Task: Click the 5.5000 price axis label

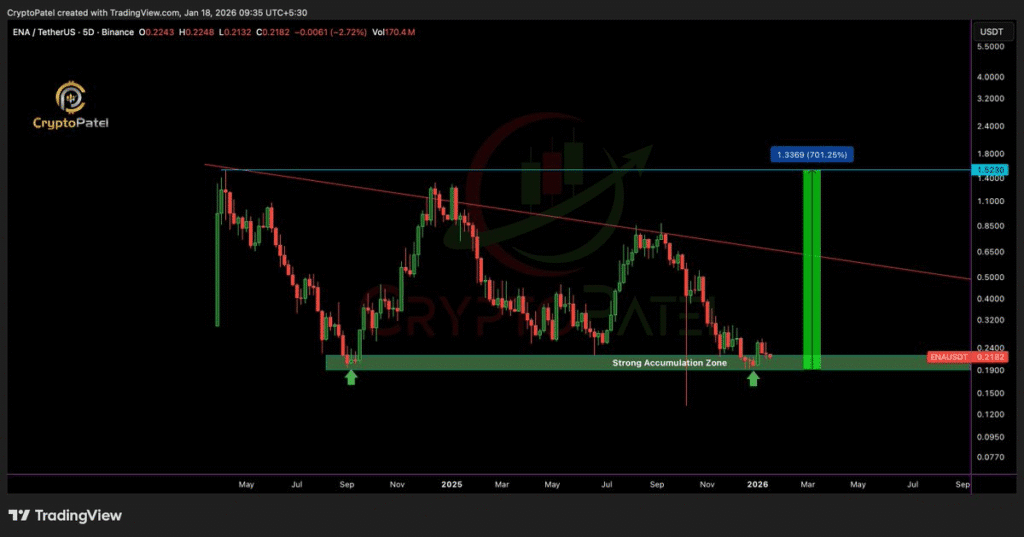Action: (990, 47)
